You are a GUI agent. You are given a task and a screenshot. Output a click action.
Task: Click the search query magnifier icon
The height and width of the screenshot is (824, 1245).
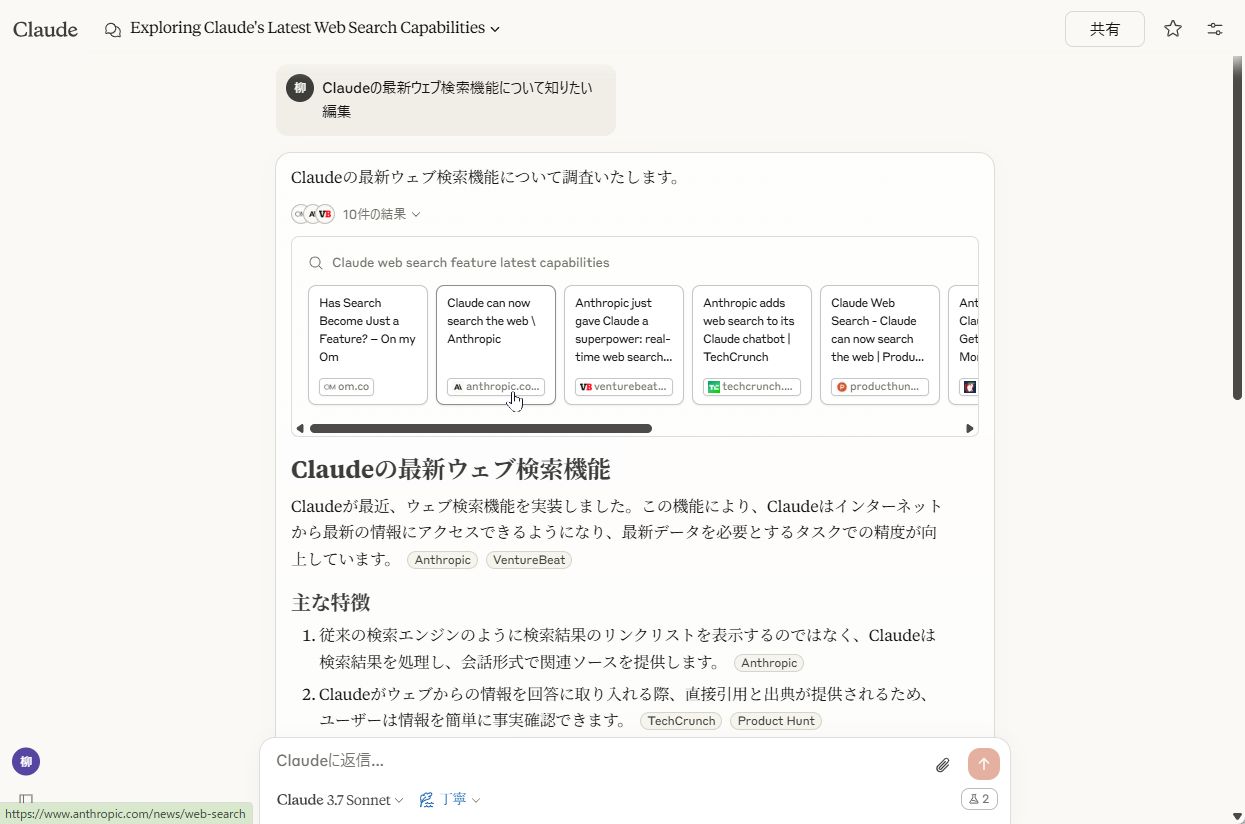[x=316, y=263]
